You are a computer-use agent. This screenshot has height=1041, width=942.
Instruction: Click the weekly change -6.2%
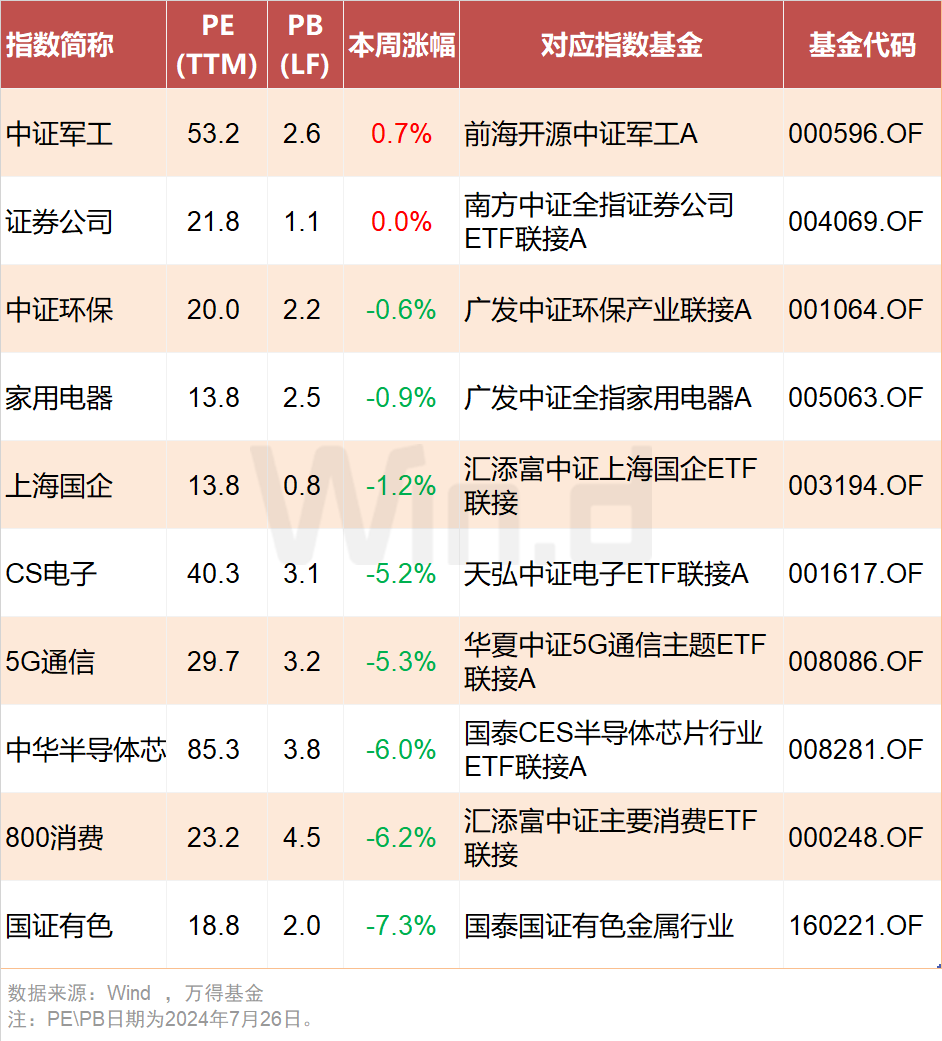(401, 838)
